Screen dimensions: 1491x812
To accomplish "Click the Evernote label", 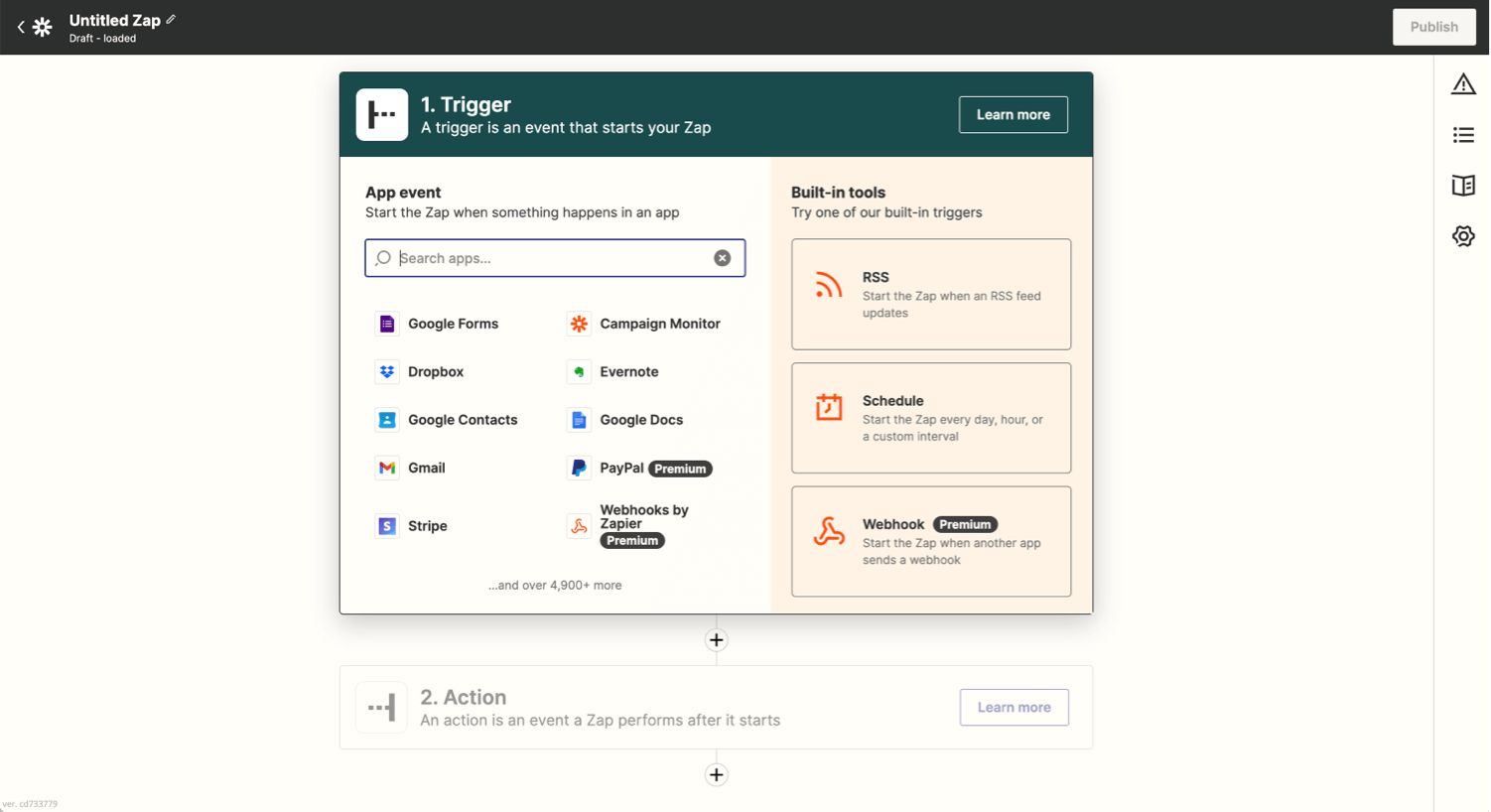I will click(629, 371).
